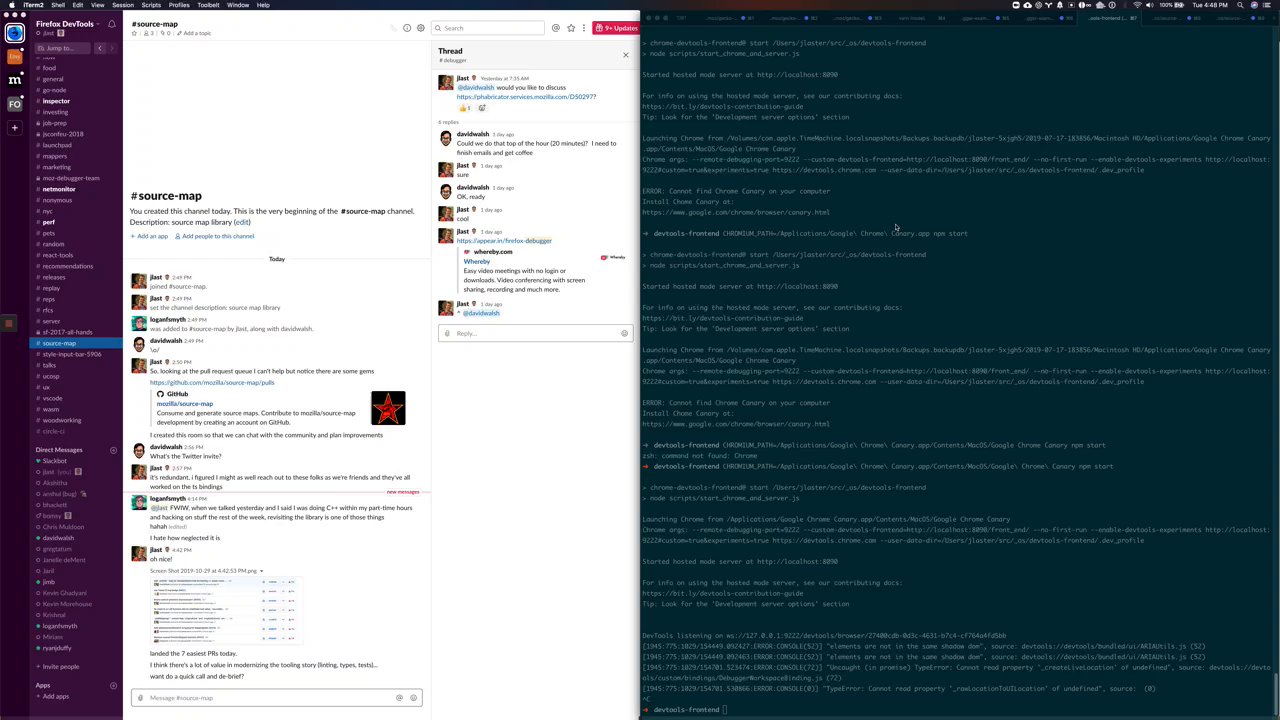Add reaction to jlast's thread message
This screenshot has height=720, width=1280.
click(x=481, y=108)
